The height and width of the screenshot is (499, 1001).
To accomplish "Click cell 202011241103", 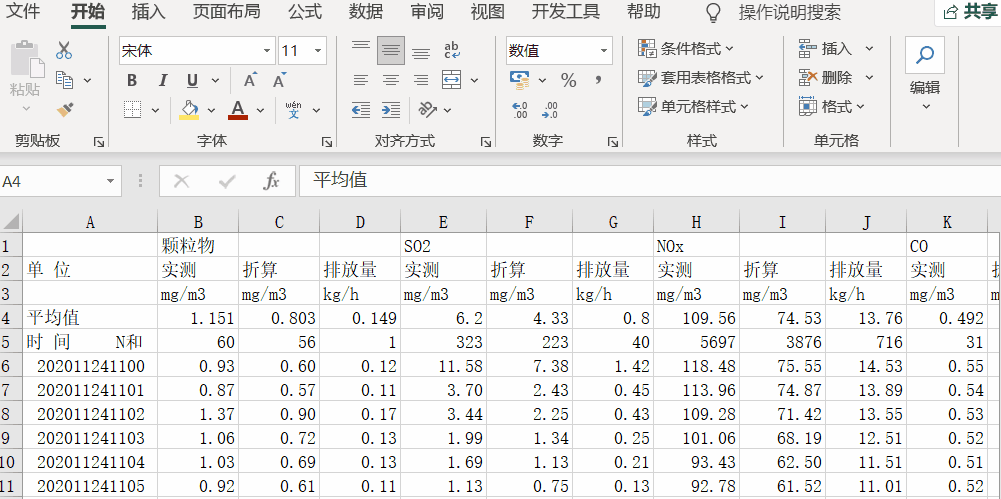I will (91, 438).
